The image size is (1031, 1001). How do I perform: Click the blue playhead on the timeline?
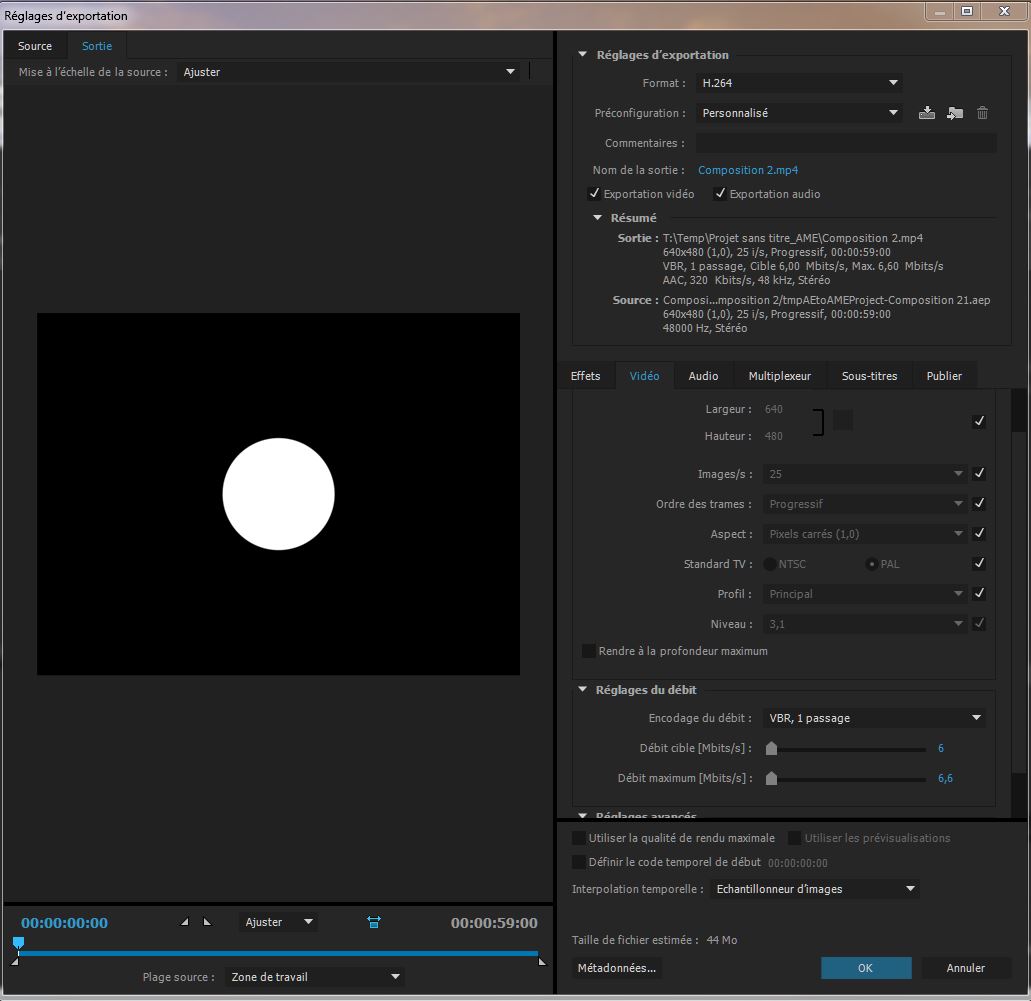[18, 943]
